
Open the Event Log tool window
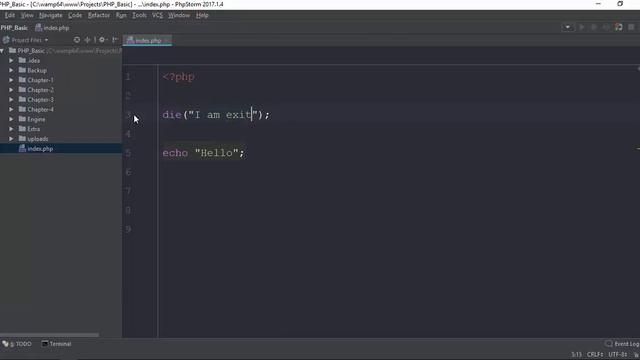click(x=622, y=344)
